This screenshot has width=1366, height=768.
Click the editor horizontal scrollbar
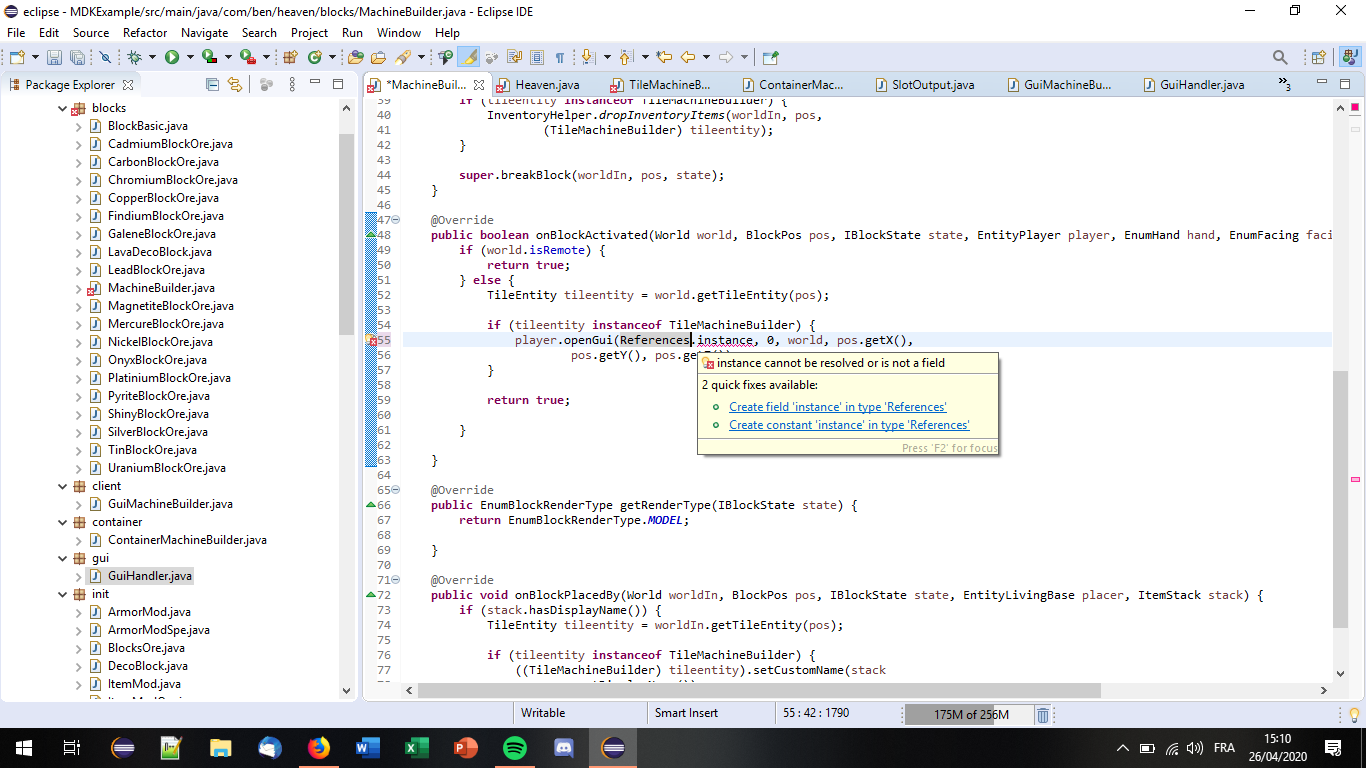point(758,691)
